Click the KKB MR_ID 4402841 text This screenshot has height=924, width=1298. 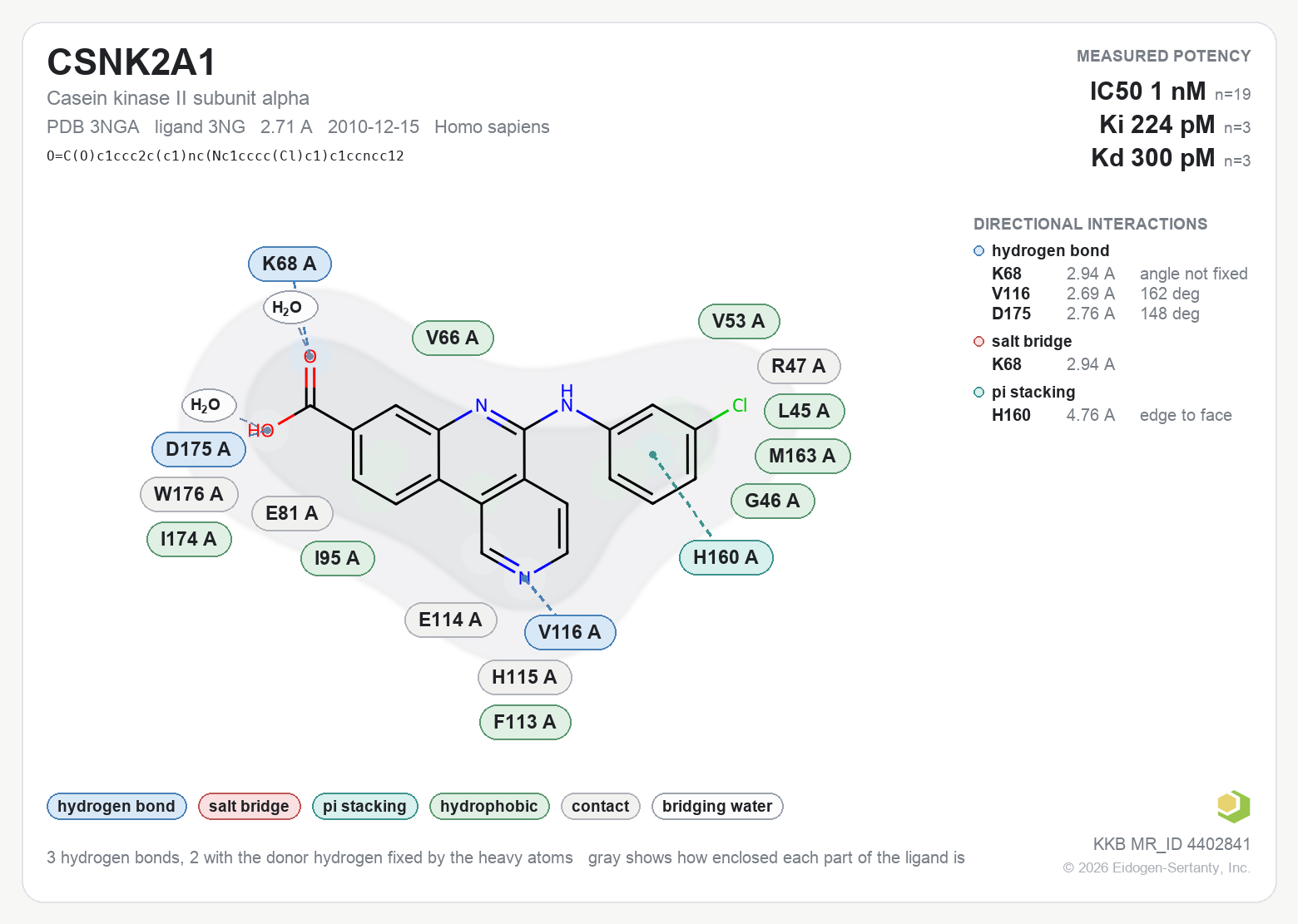(1172, 844)
